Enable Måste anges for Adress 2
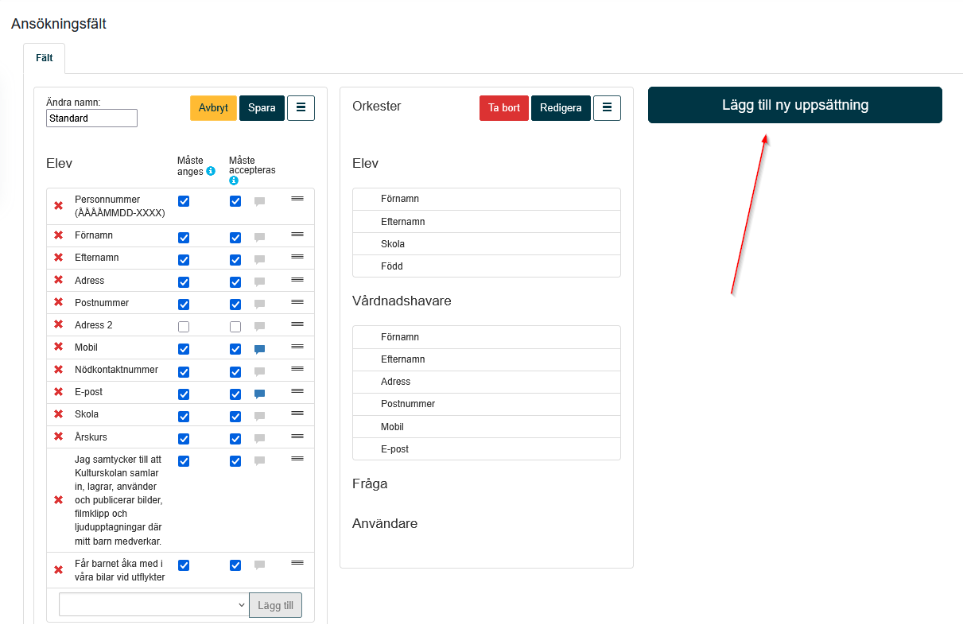Image resolution: width=963 pixels, height=624 pixels. click(184, 327)
